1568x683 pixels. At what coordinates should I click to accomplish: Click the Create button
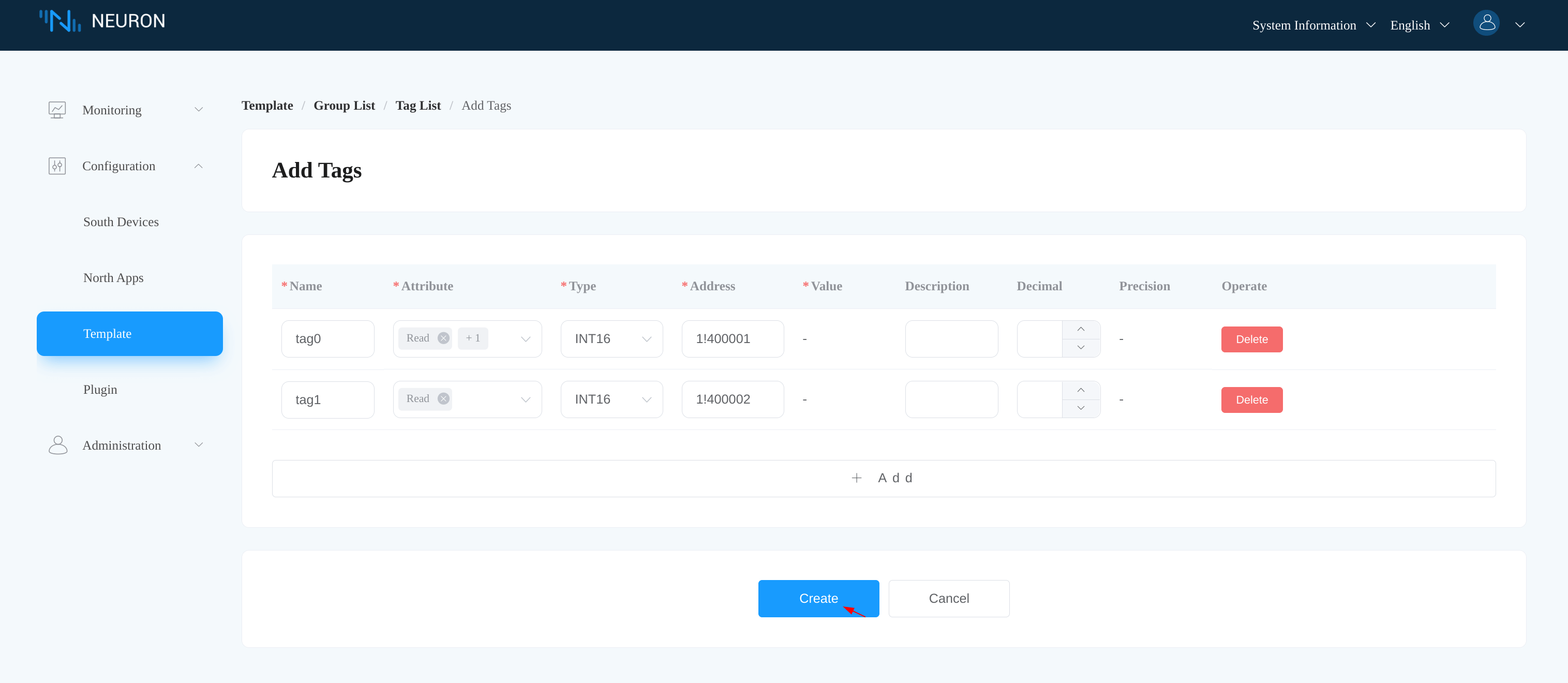[x=817, y=598]
